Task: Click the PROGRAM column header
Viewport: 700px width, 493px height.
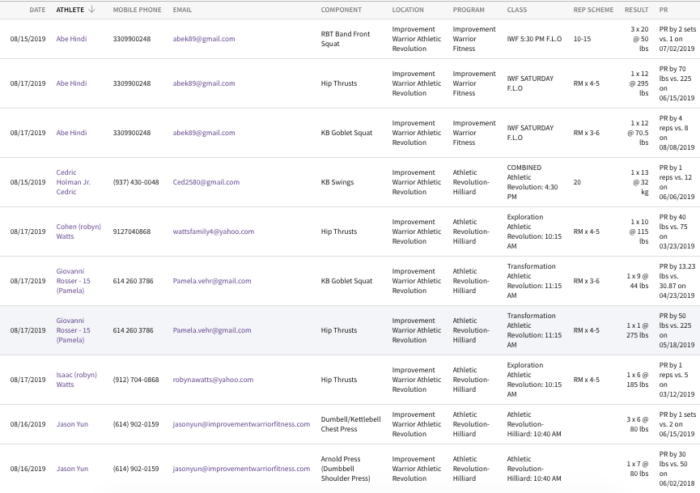Action: pos(468,10)
